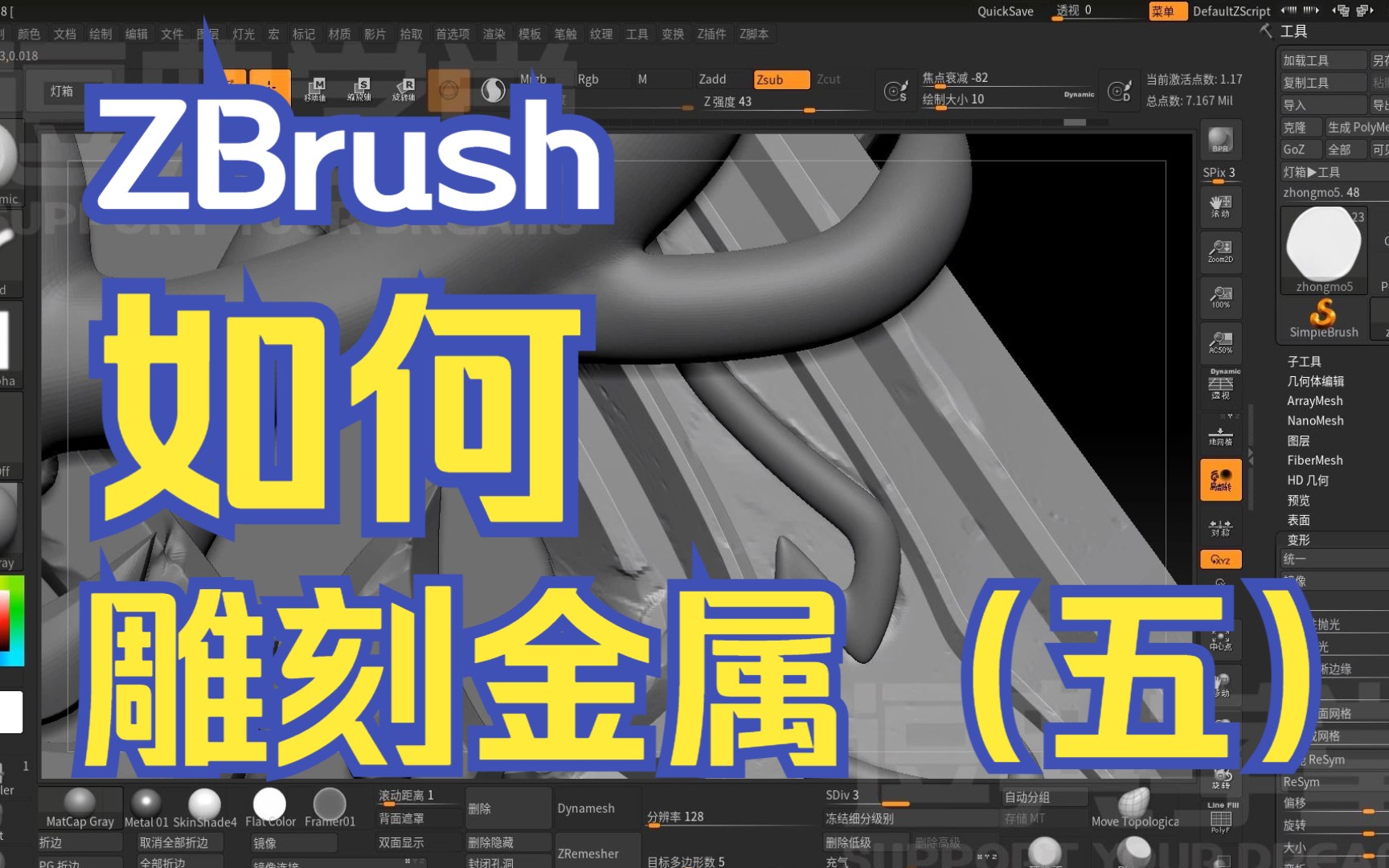
Task: Click the focal shift S dial icon
Action: pyautogui.click(x=895, y=91)
